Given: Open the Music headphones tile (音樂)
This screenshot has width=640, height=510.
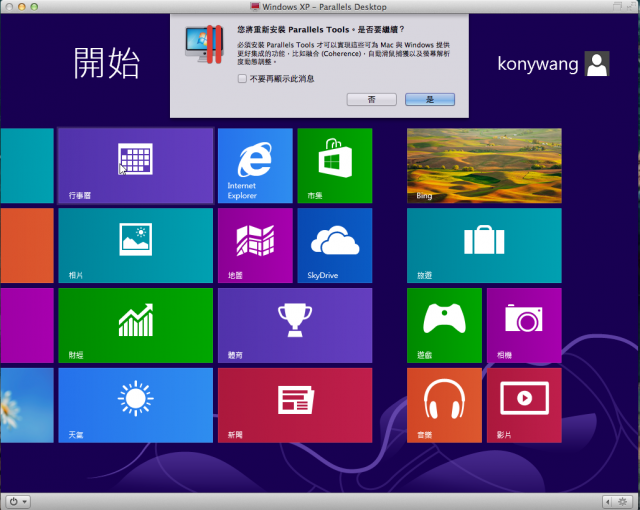Looking at the screenshot, I should click(444, 405).
